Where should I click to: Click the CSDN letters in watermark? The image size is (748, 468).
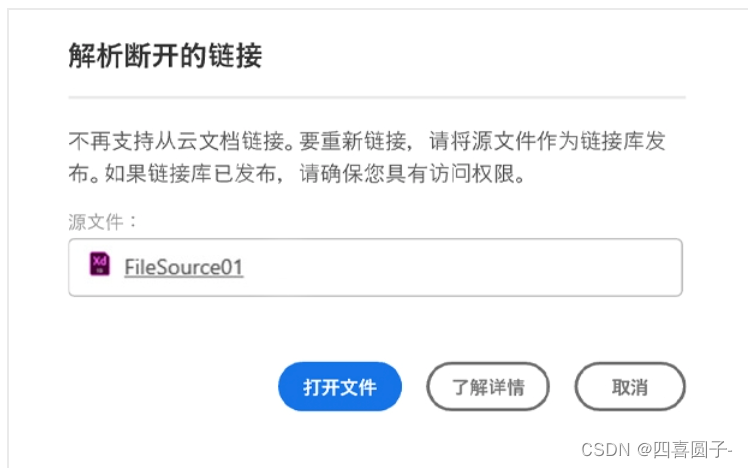point(606,449)
